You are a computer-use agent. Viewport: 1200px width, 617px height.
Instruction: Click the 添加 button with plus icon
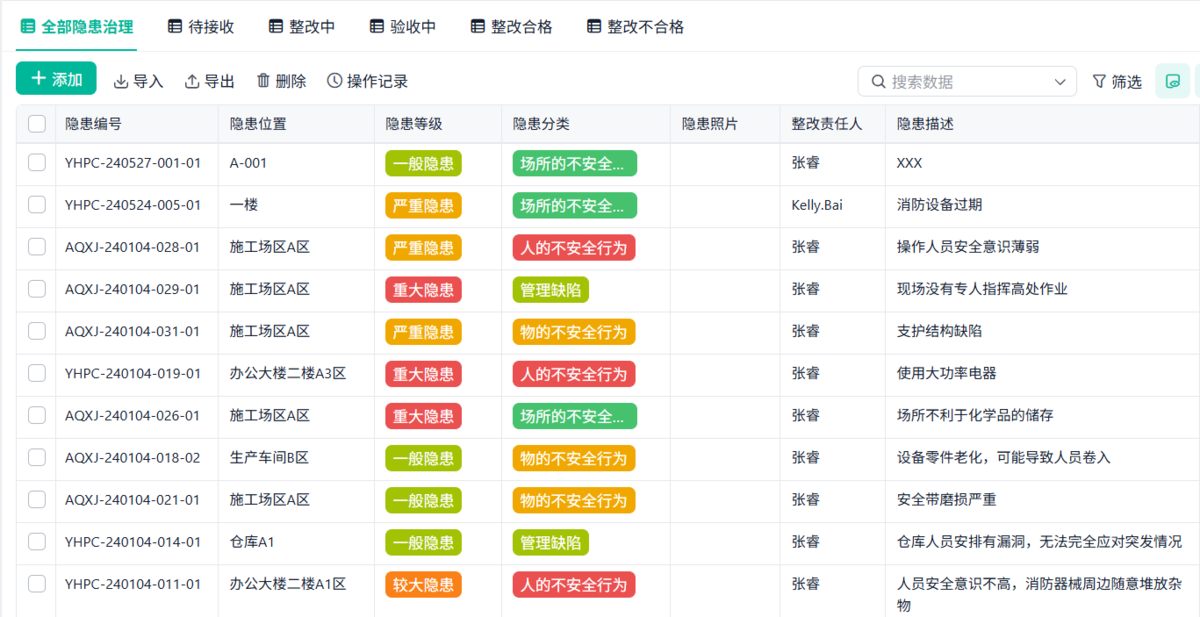56,79
